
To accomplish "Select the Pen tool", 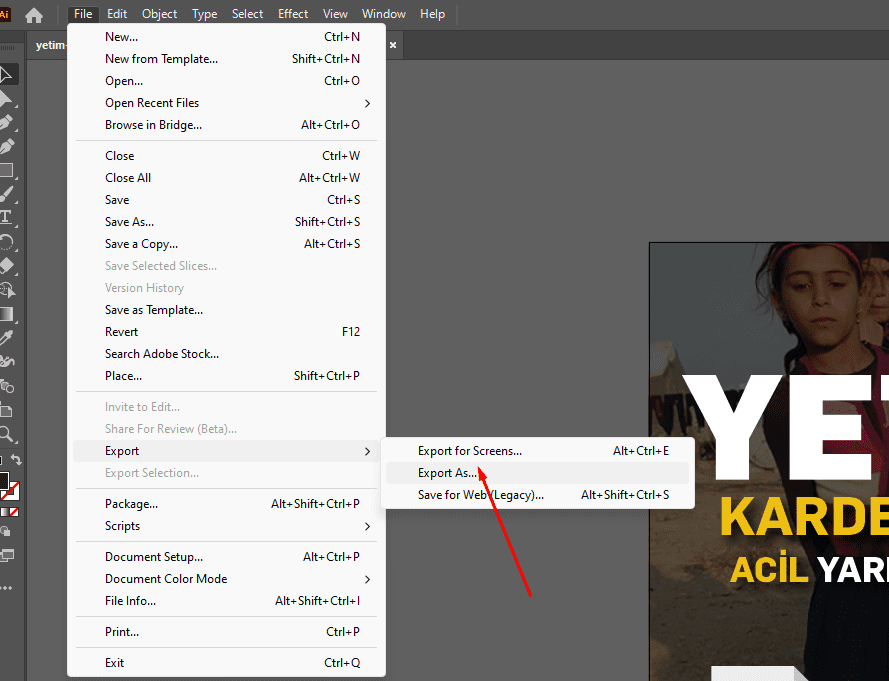I will [6, 122].
